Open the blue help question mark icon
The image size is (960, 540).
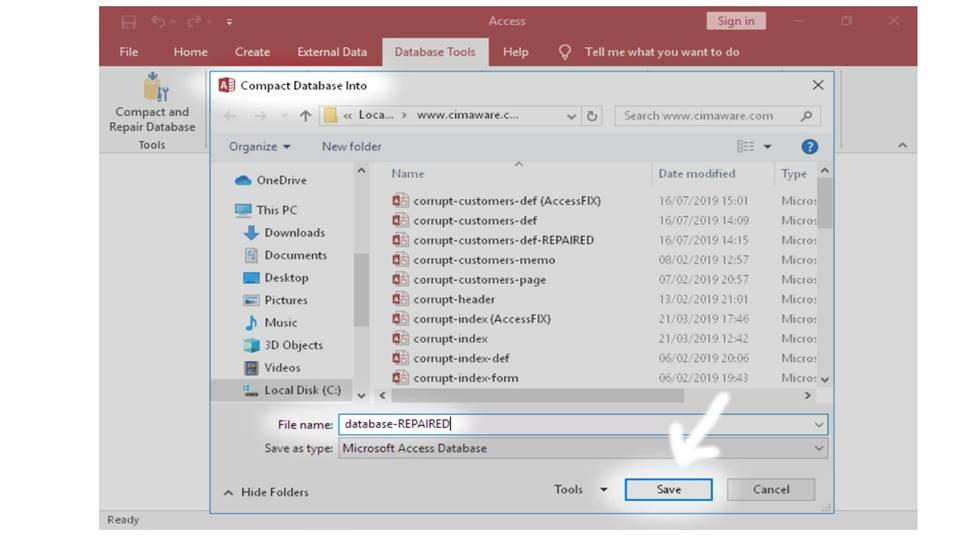pyautogui.click(x=809, y=146)
